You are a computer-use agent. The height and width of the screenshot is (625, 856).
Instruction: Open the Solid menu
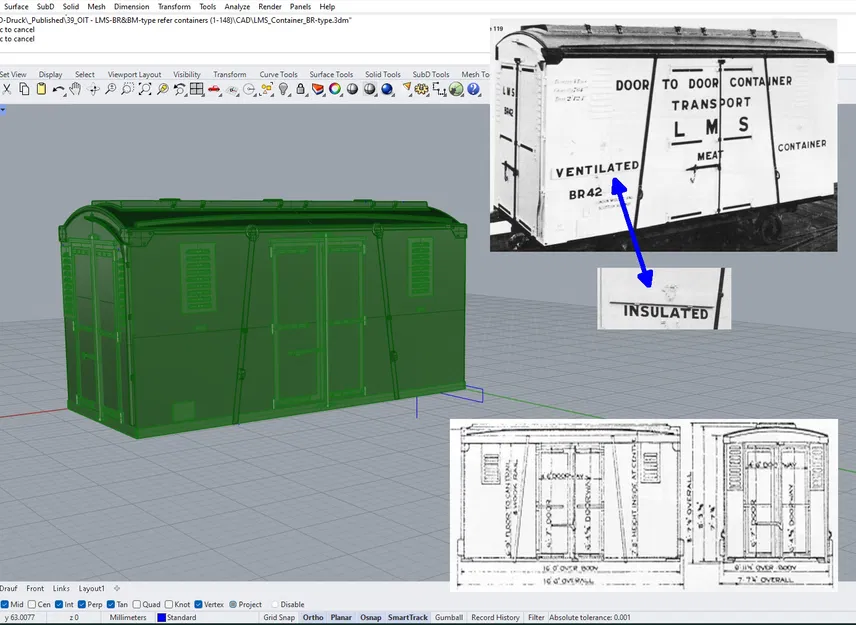click(70, 6)
